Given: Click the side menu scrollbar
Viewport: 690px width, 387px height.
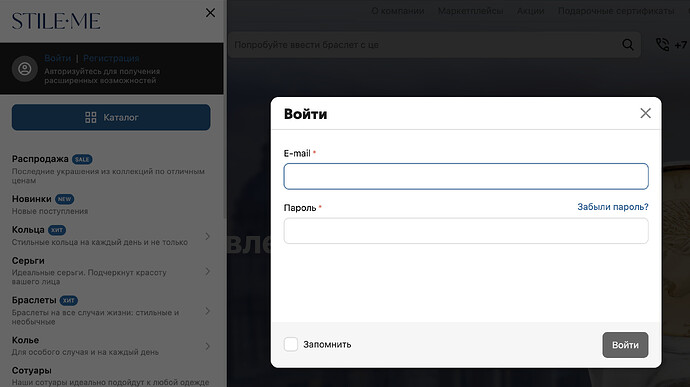Looking at the screenshot, I should [225, 110].
